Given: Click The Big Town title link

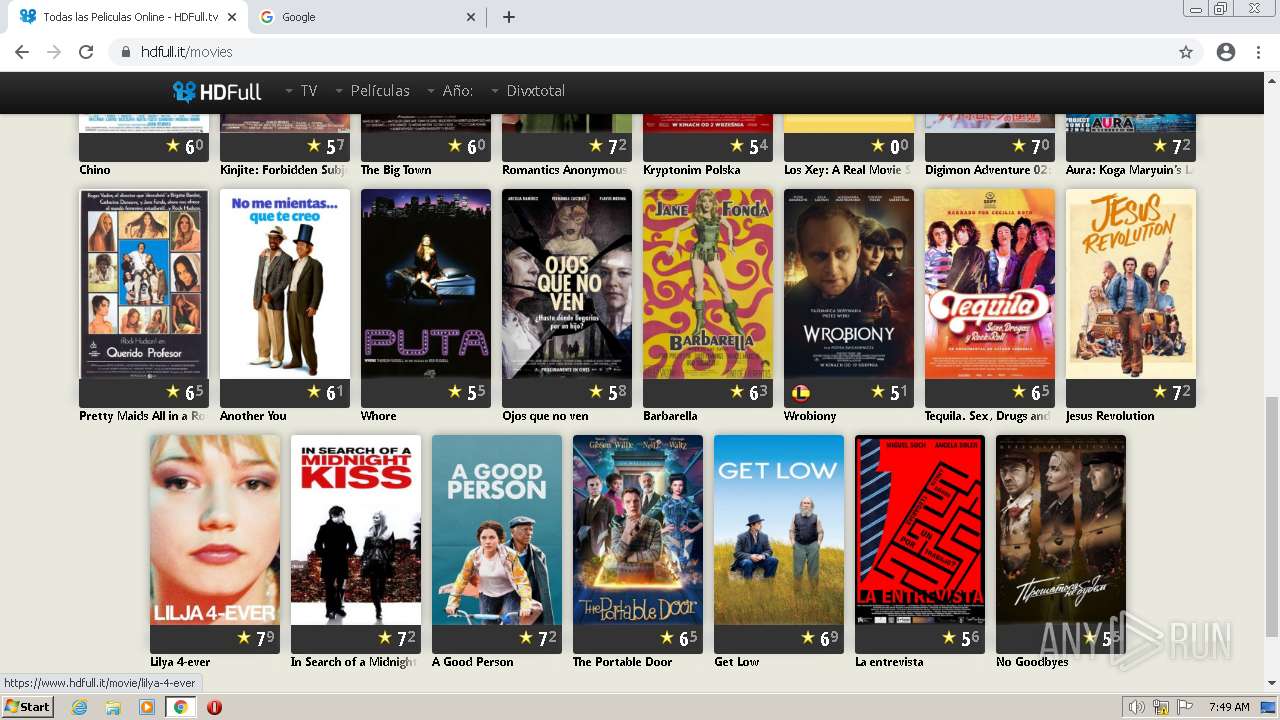Looking at the screenshot, I should pyautogui.click(x=396, y=170).
